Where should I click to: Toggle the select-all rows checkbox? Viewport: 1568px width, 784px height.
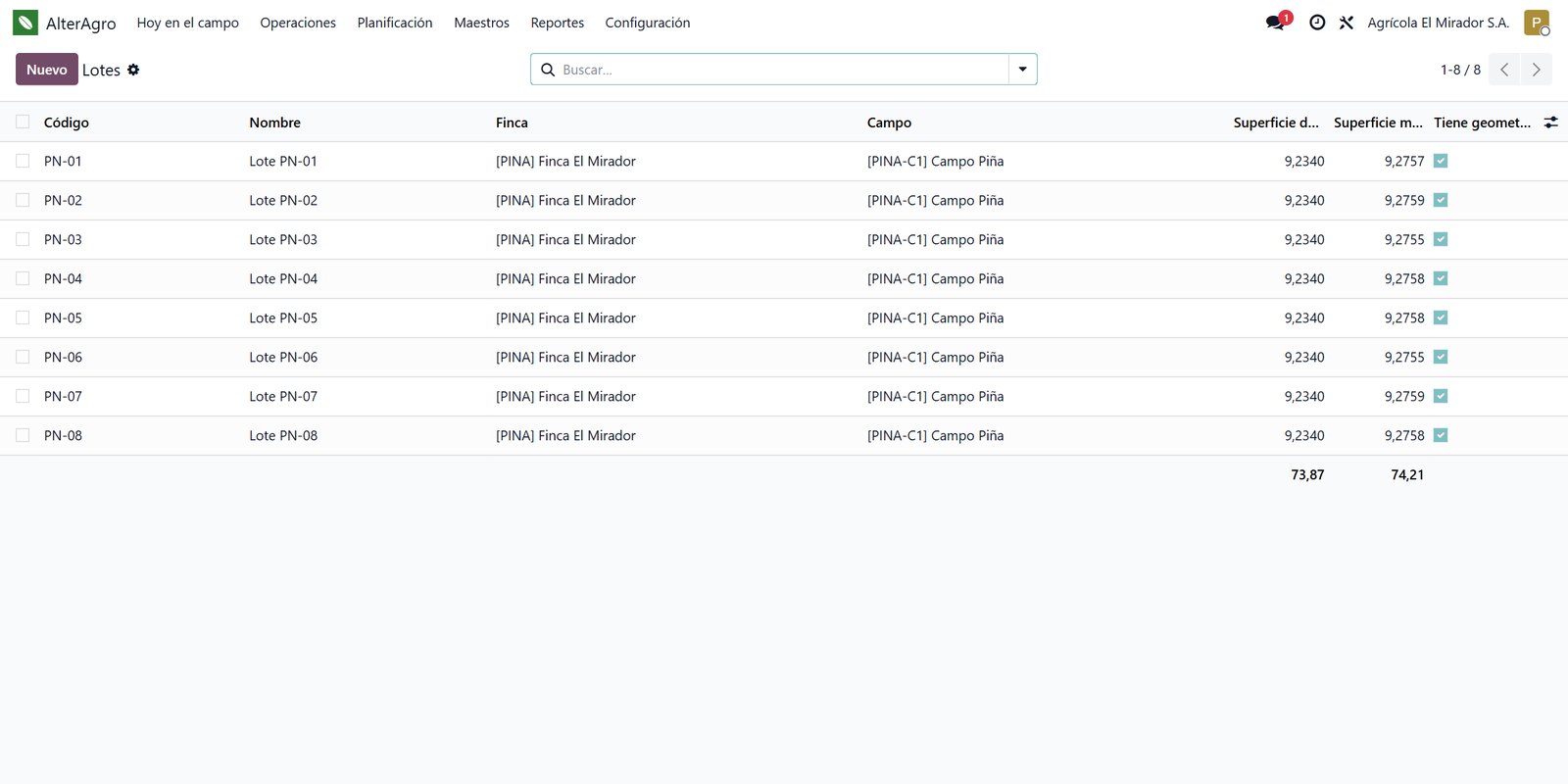[23, 122]
